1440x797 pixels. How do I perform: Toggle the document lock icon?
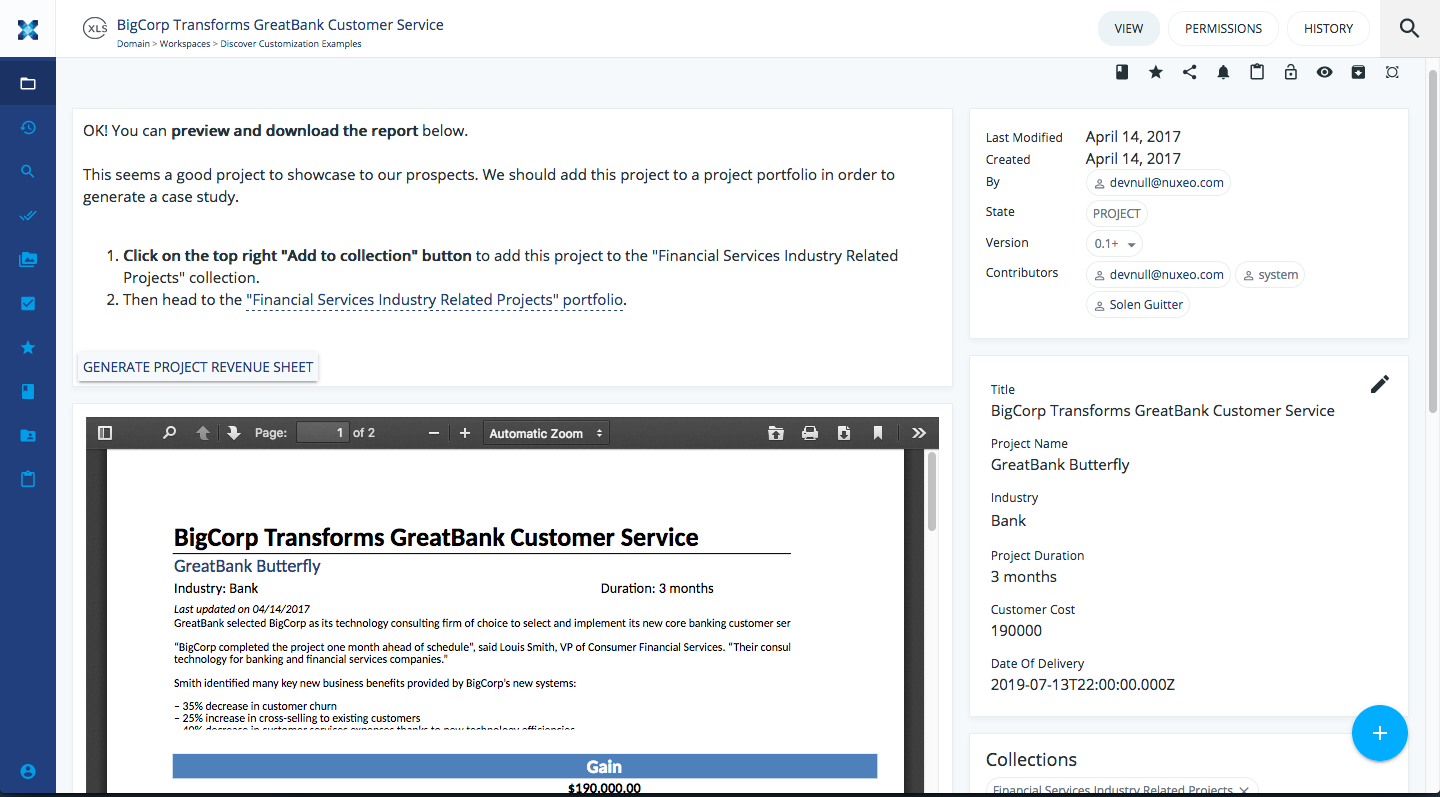pyautogui.click(x=1291, y=72)
